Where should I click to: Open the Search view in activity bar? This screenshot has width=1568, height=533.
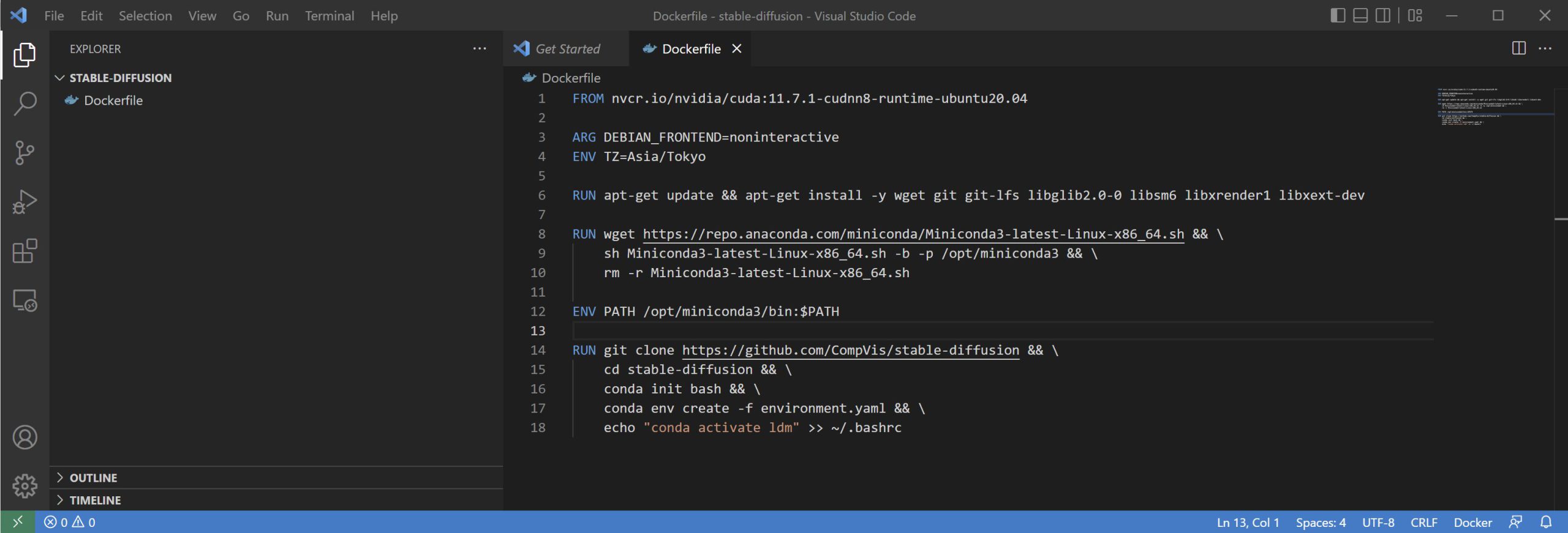[x=24, y=103]
